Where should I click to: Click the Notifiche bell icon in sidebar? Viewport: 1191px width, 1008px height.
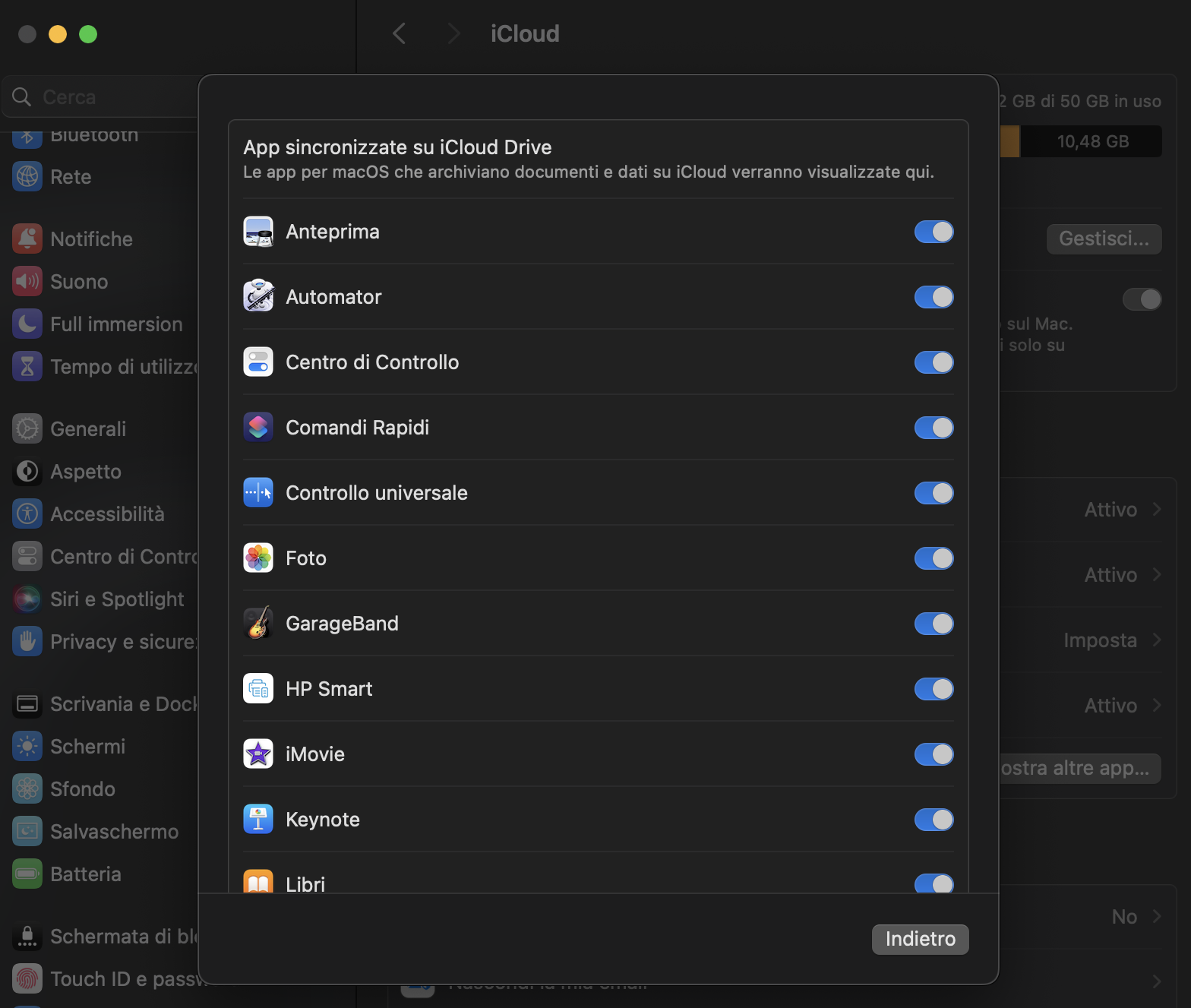pyautogui.click(x=27, y=239)
